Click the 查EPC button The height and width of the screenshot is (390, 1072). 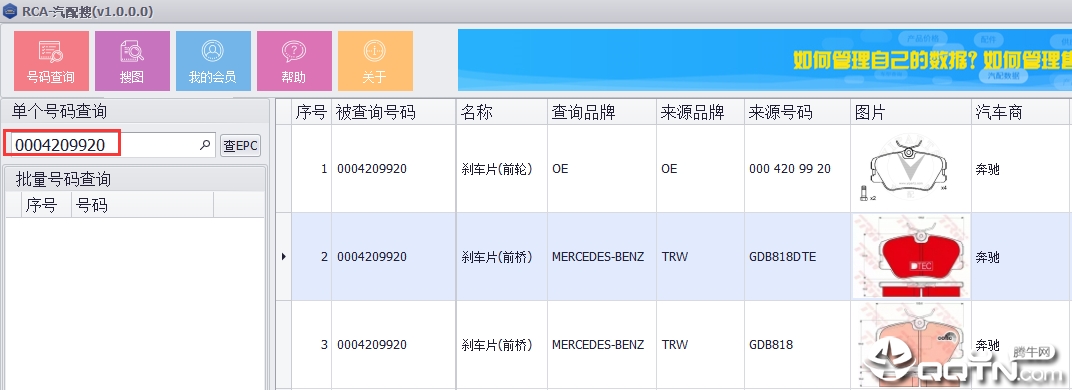tap(240, 145)
